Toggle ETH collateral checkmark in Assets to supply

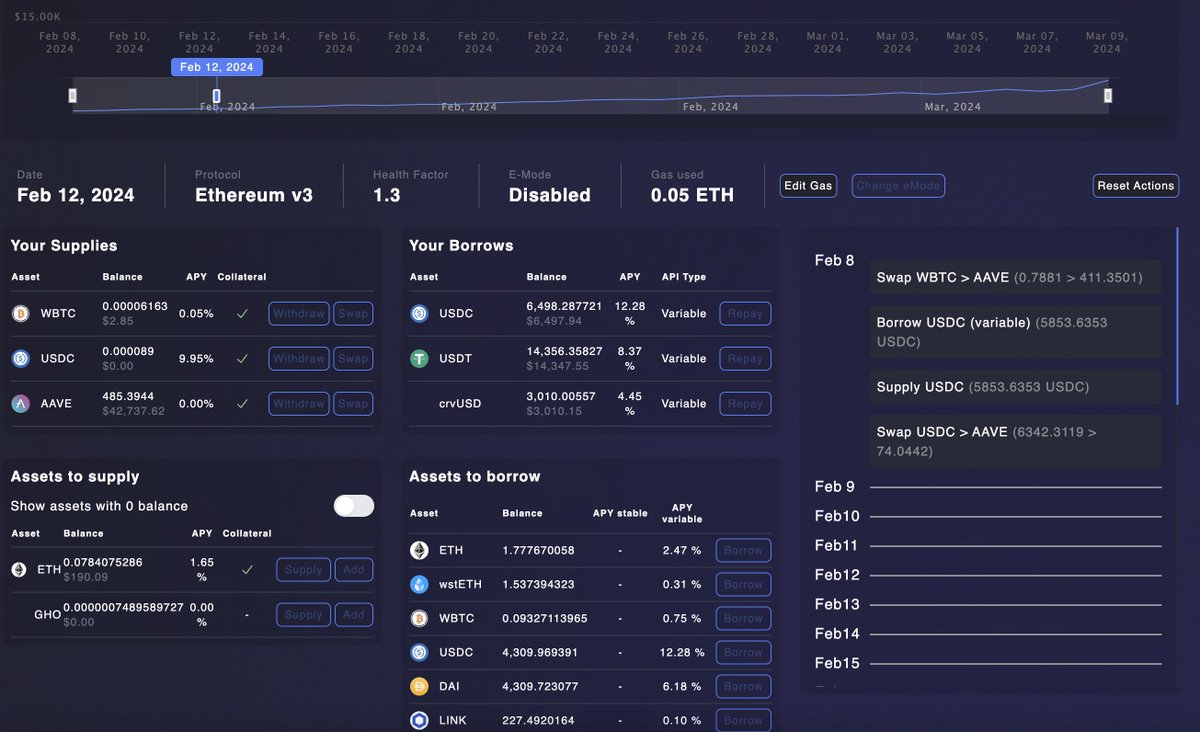click(247, 569)
